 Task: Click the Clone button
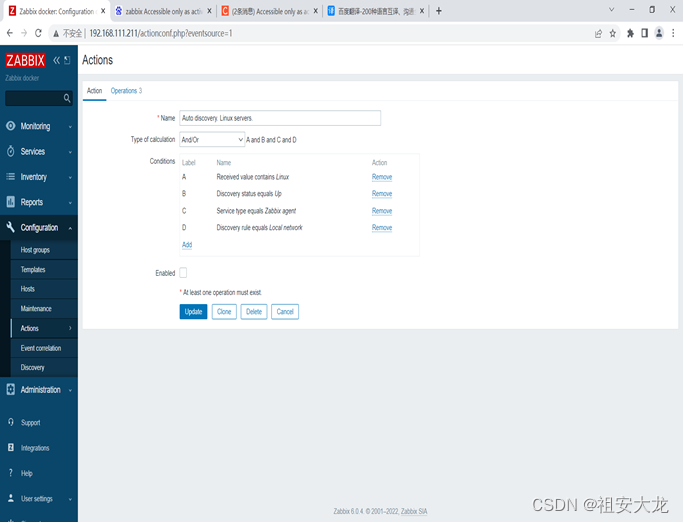pos(224,311)
